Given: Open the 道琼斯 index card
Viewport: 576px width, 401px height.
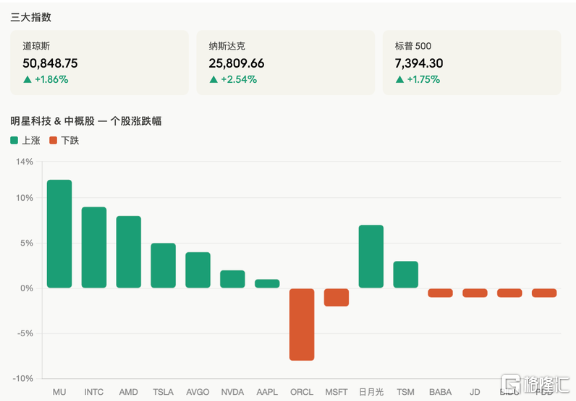Looking at the screenshot, I should click(99, 62).
